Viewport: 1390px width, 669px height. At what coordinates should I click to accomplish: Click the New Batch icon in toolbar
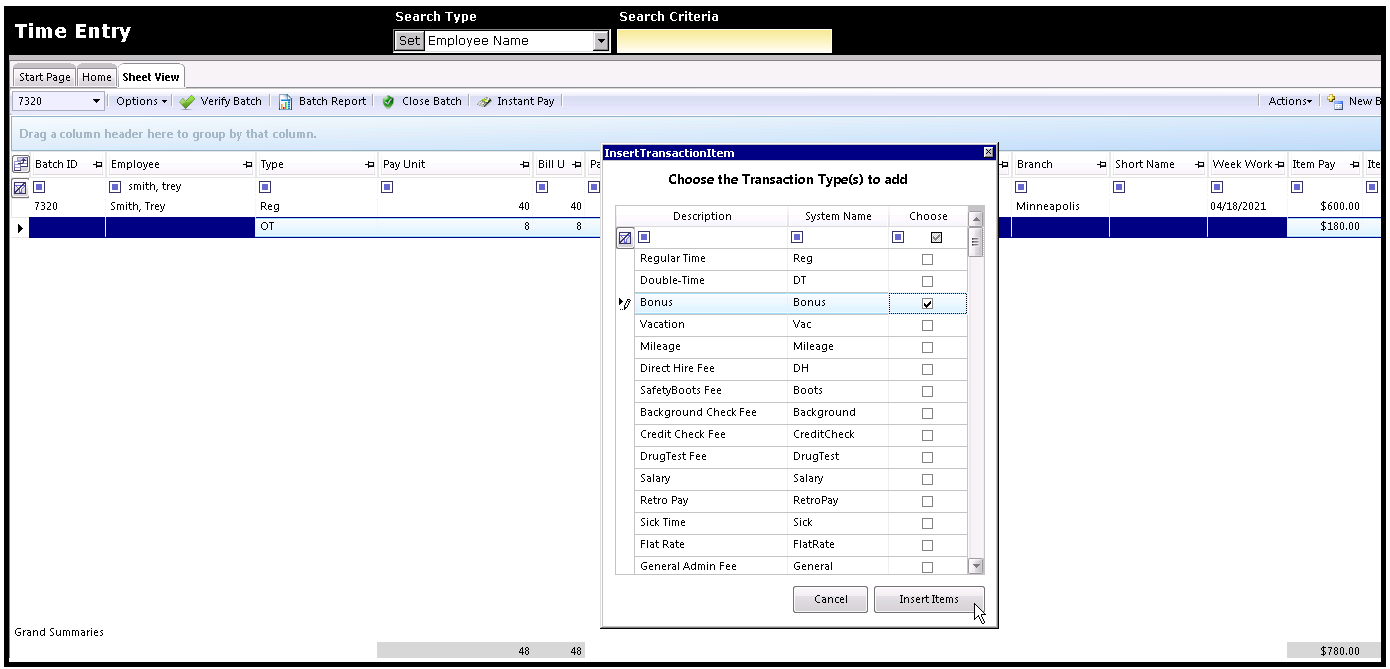(1335, 101)
